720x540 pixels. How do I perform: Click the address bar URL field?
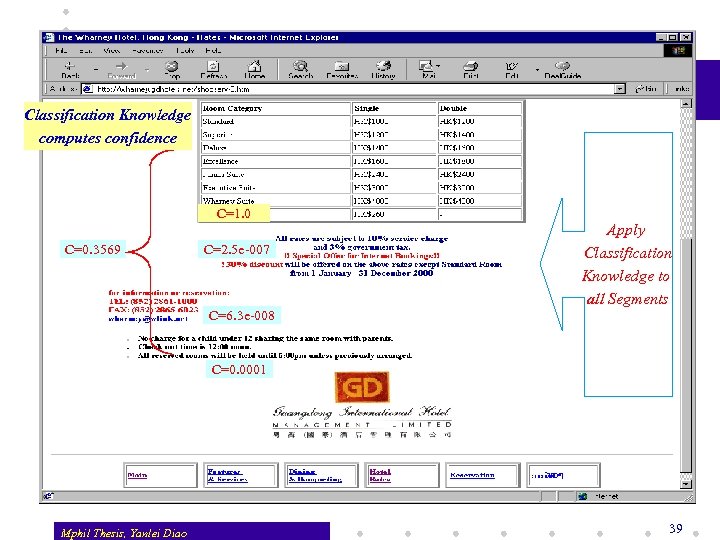354,89
